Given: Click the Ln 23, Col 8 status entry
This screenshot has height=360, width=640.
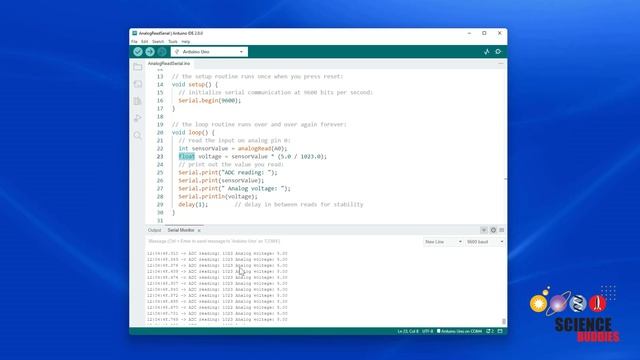Looking at the screenshot, I should [408, 331].
